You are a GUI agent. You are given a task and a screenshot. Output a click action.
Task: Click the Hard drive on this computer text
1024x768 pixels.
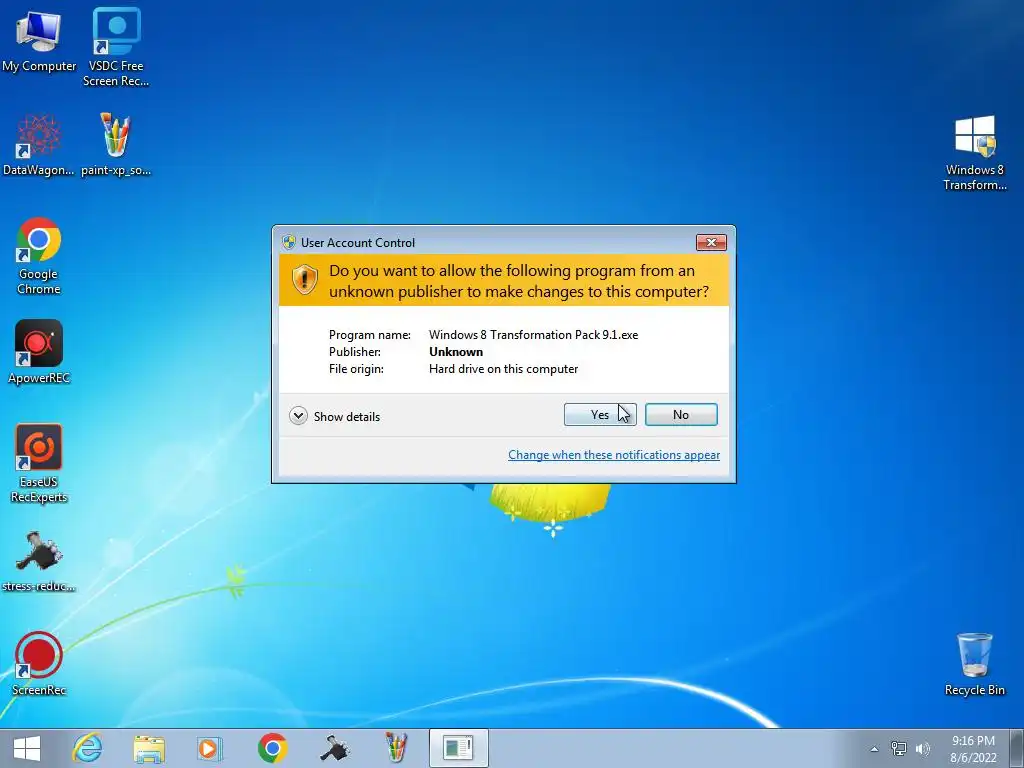coord(504,368)
